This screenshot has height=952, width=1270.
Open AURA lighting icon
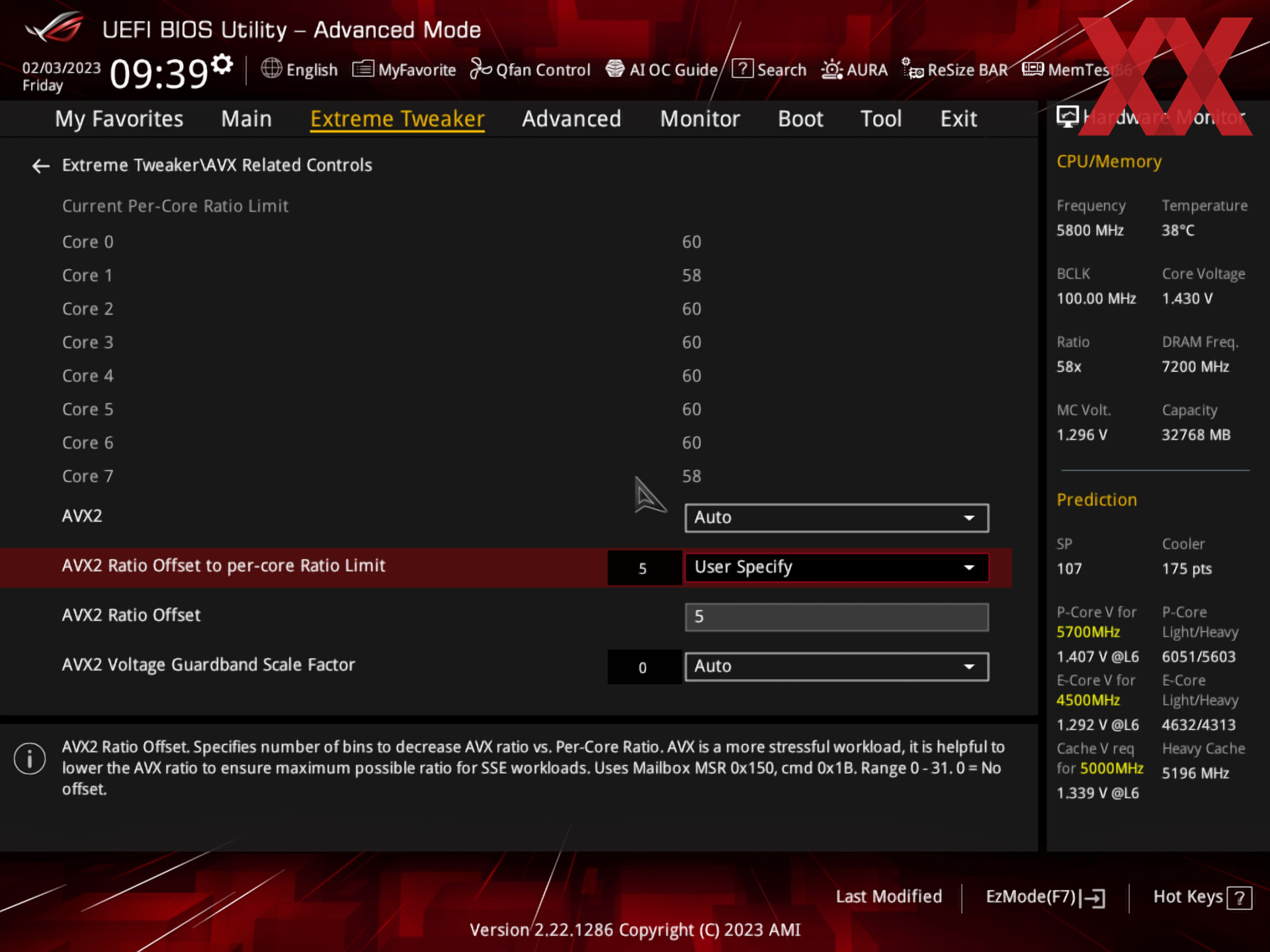click(x=831, y=69)
